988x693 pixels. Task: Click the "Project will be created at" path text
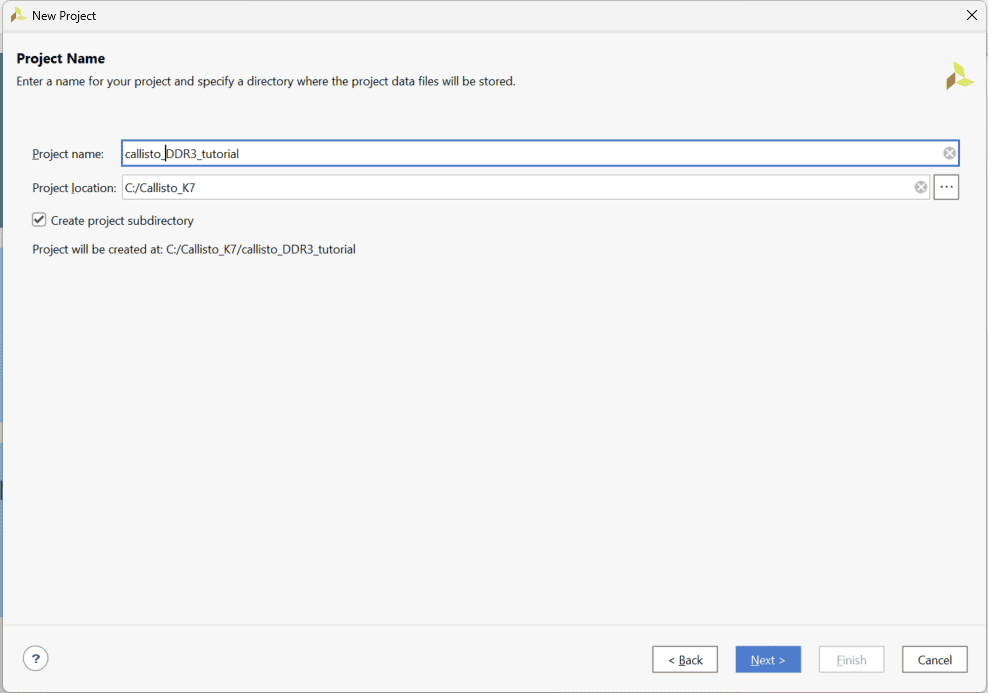tap(194, 249)
